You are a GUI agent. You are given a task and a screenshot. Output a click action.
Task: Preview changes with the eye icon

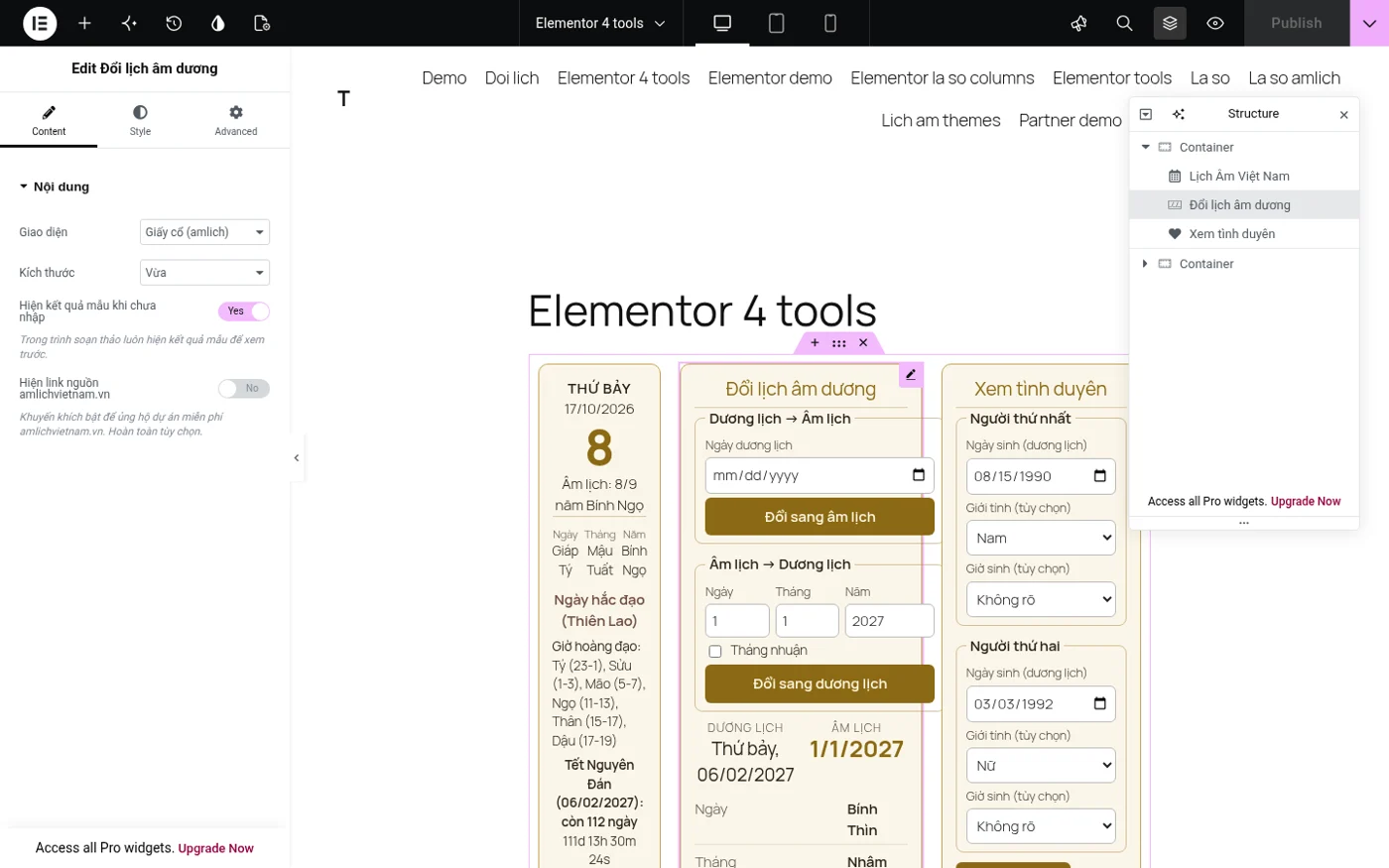coord(1215,23)
